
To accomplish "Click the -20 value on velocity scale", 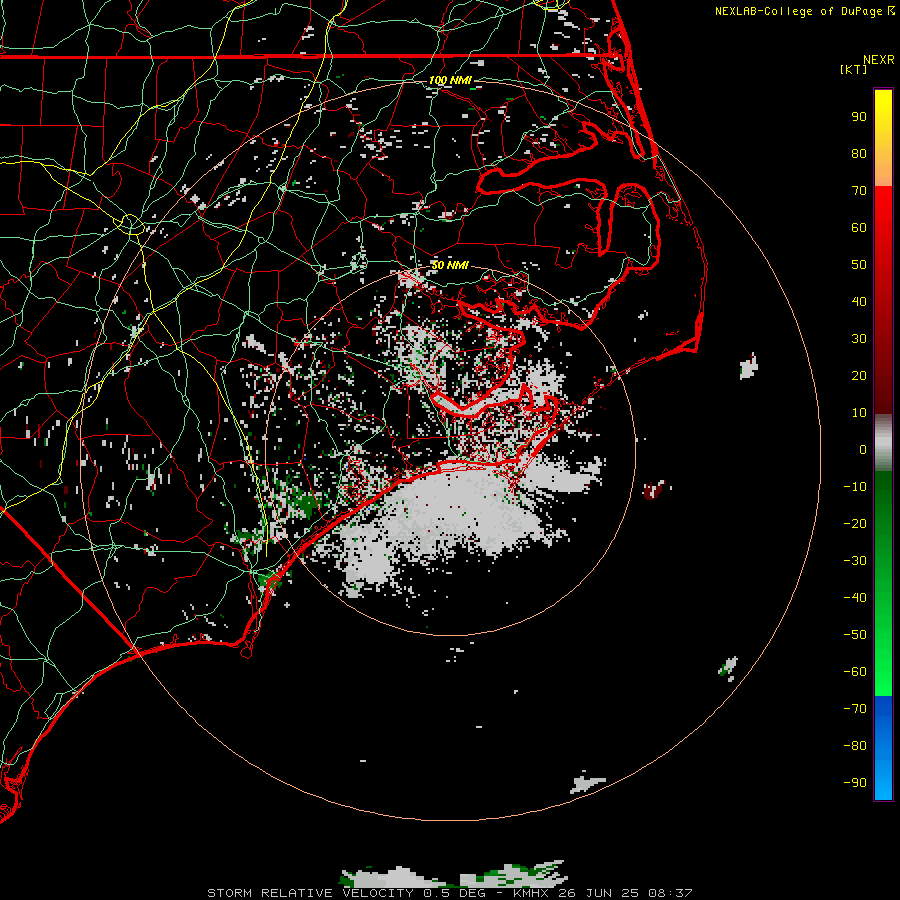I will [855, 524].
